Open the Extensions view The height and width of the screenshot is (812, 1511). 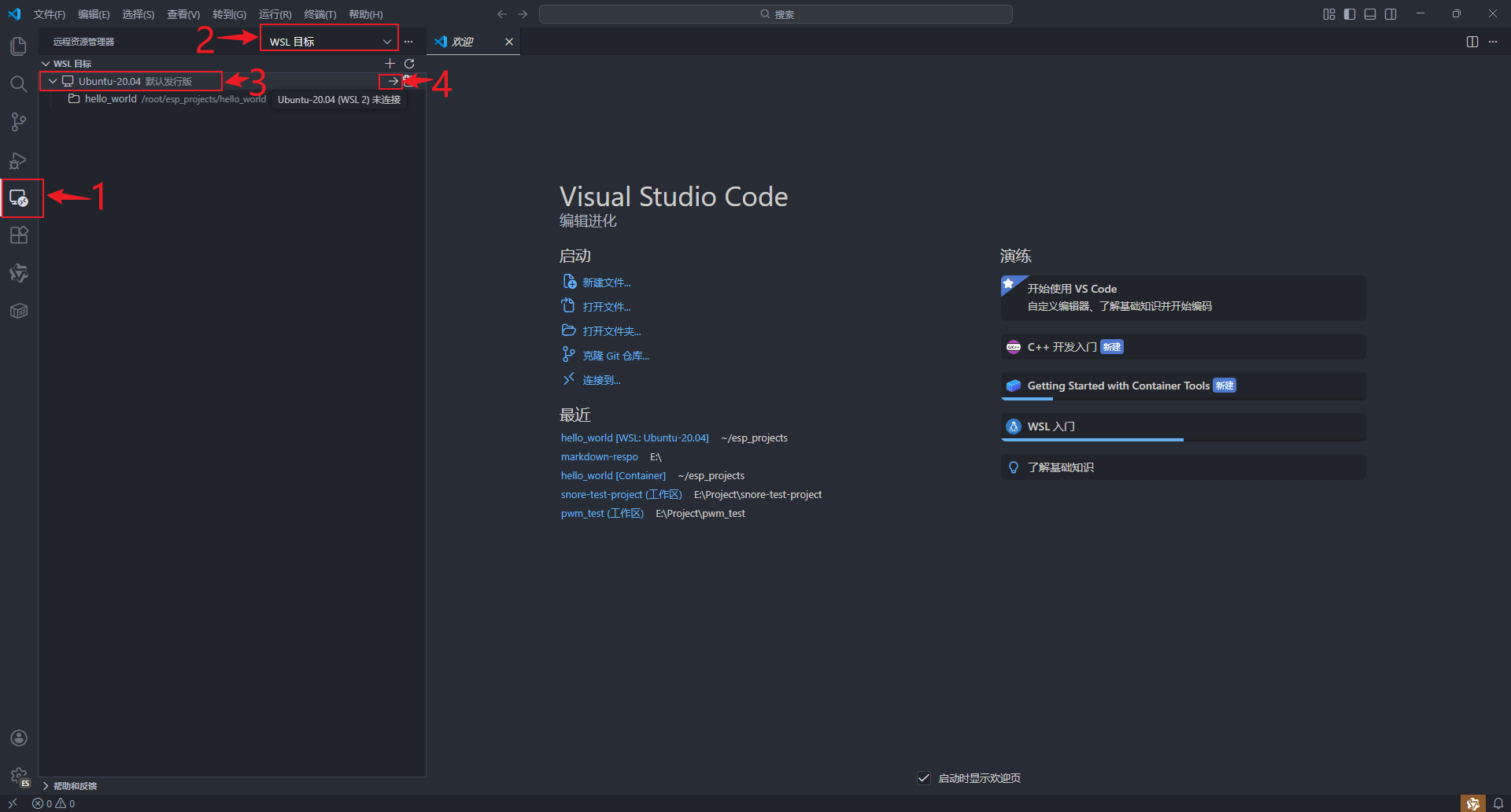tap(19, 235)
